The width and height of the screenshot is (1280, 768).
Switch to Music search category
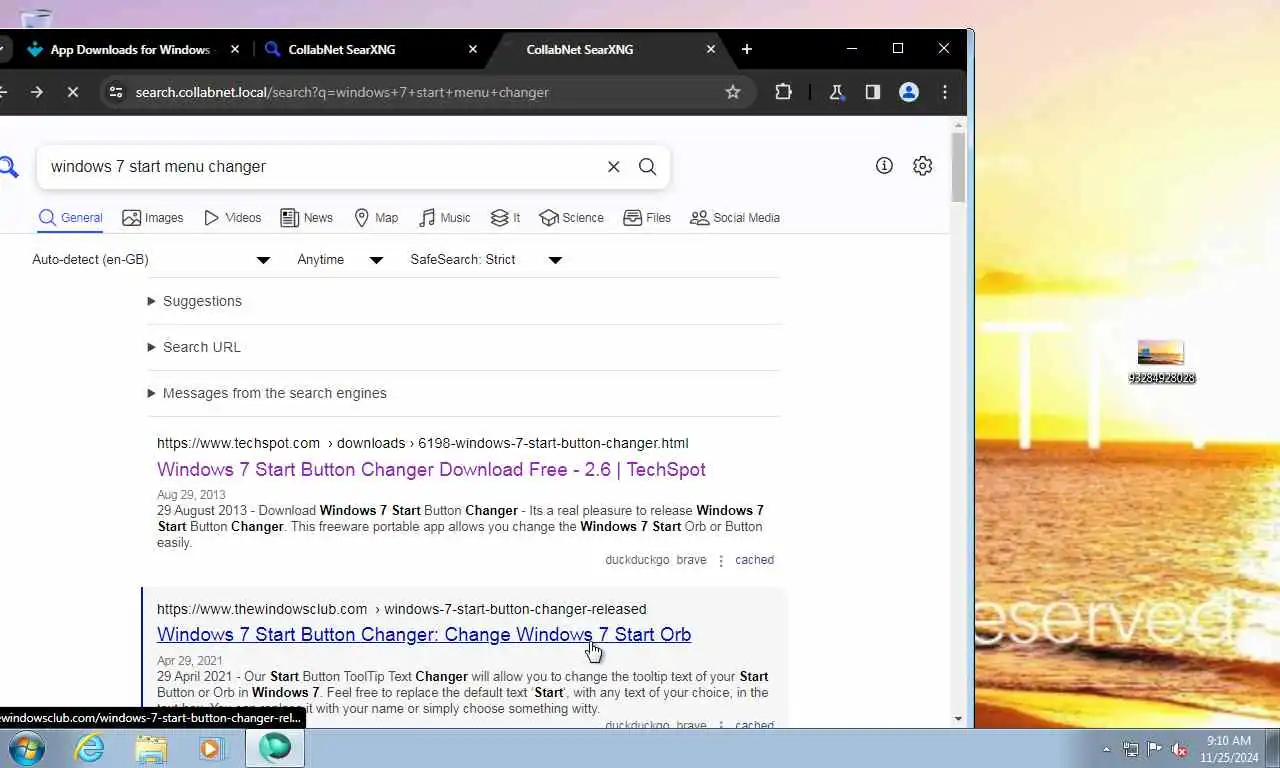(445, 218)
